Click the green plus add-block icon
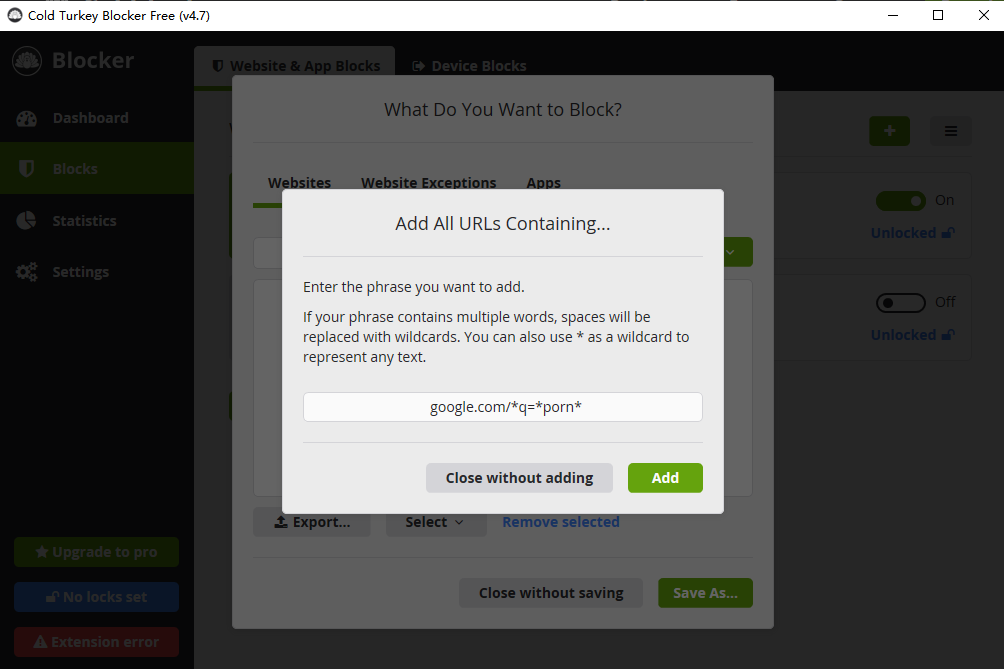This screenshot has height=669, width=1004. tap(889, 131)
